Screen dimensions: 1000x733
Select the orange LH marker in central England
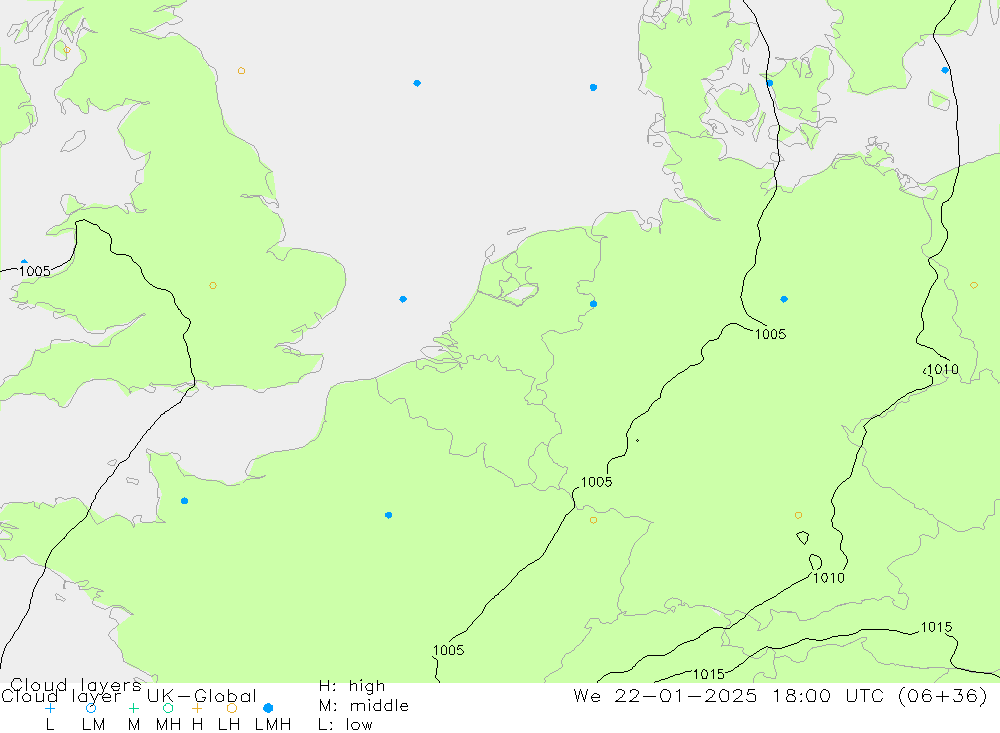(x=213, y=286)
